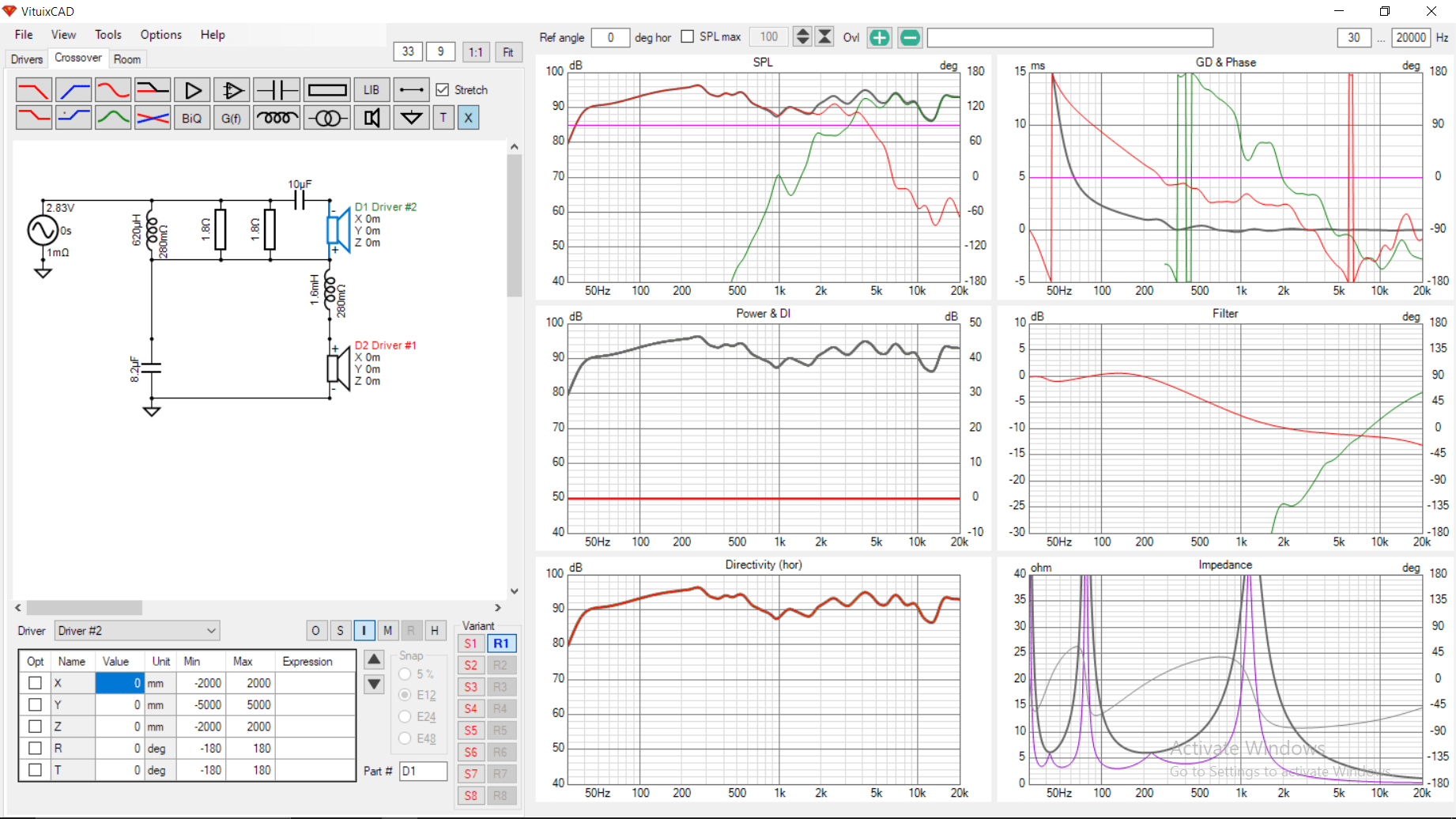Add an inductor coil component
This screenshot has height=819, width=1456.
[277, 118]
